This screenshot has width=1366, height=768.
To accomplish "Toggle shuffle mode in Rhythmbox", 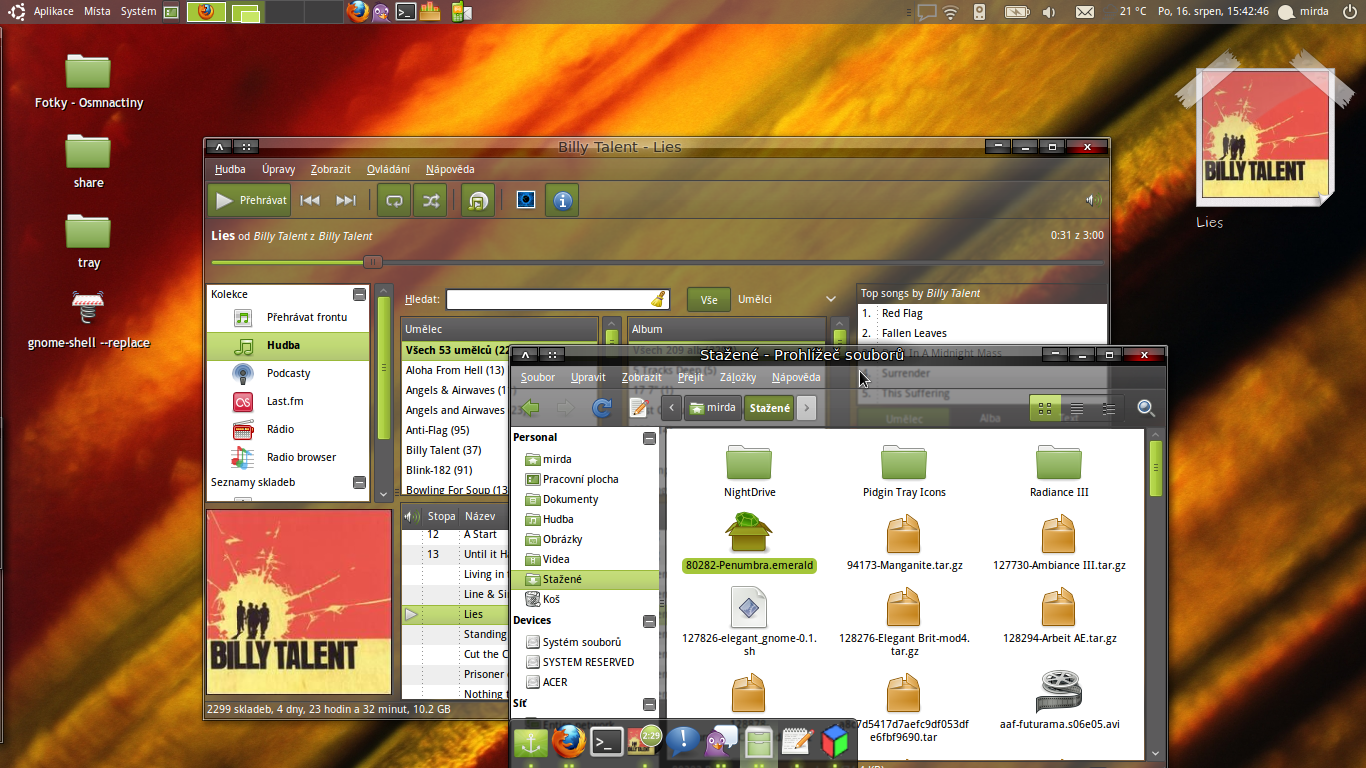I will point(430,201).
